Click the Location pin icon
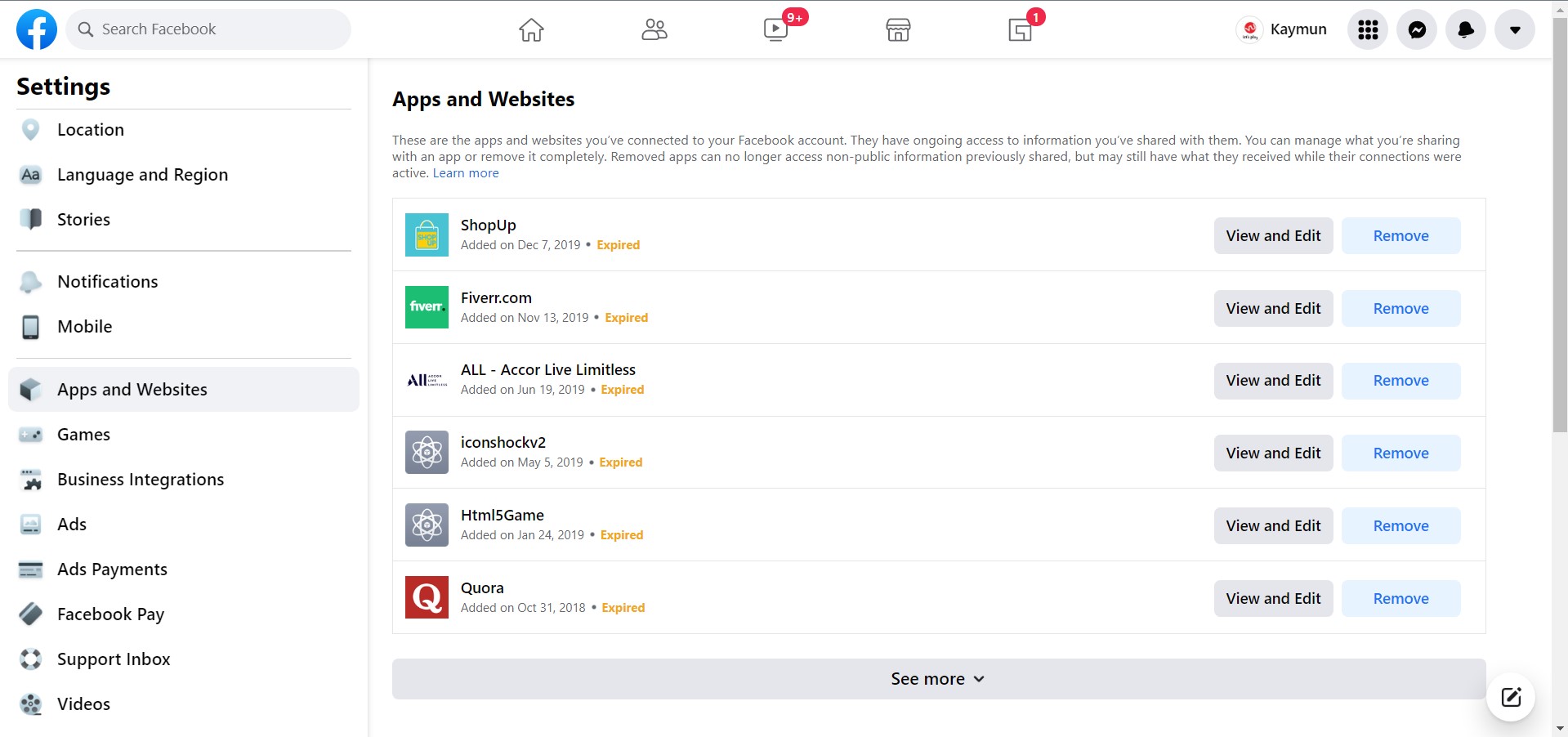 [30, 130]
